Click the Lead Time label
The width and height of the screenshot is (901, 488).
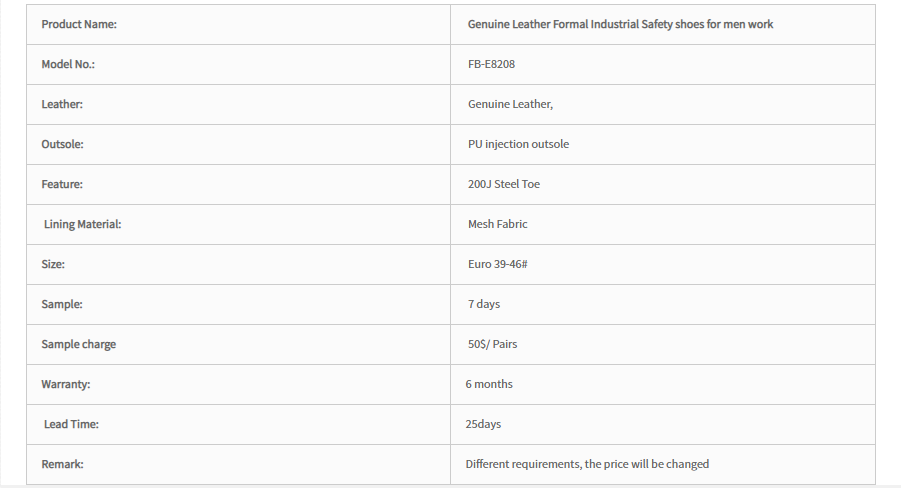pyautogui.click(x=71, y=424)
